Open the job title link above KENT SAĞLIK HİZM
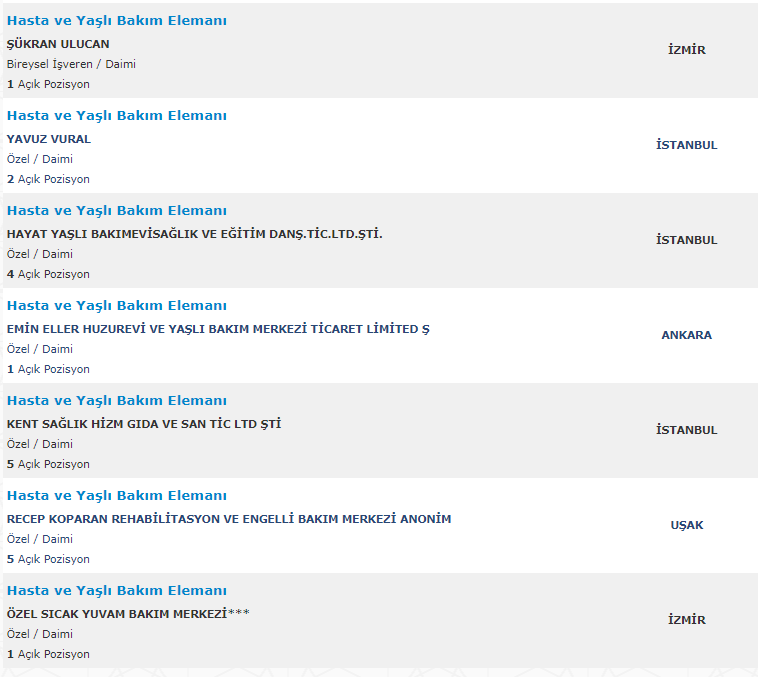 116,401
